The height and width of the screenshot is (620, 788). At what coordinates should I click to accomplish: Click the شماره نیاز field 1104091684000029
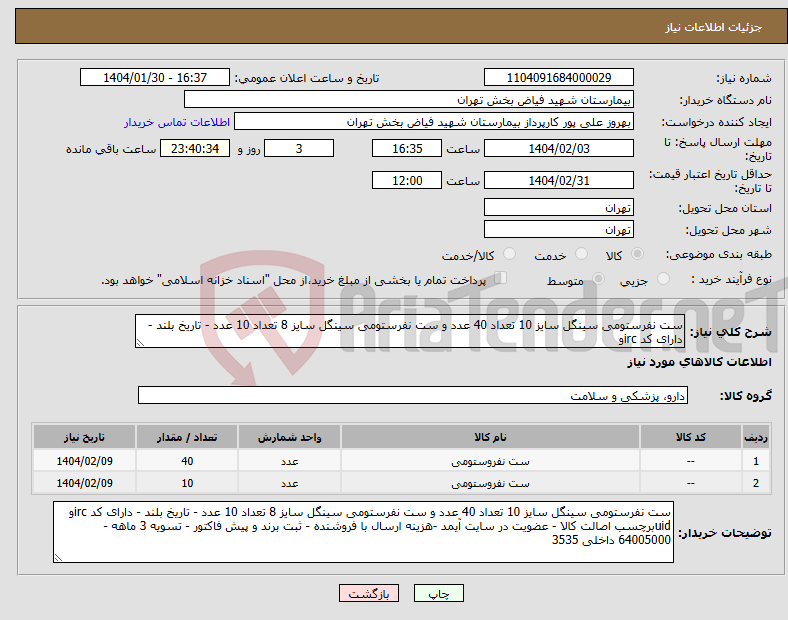click(x=559, y=77)
